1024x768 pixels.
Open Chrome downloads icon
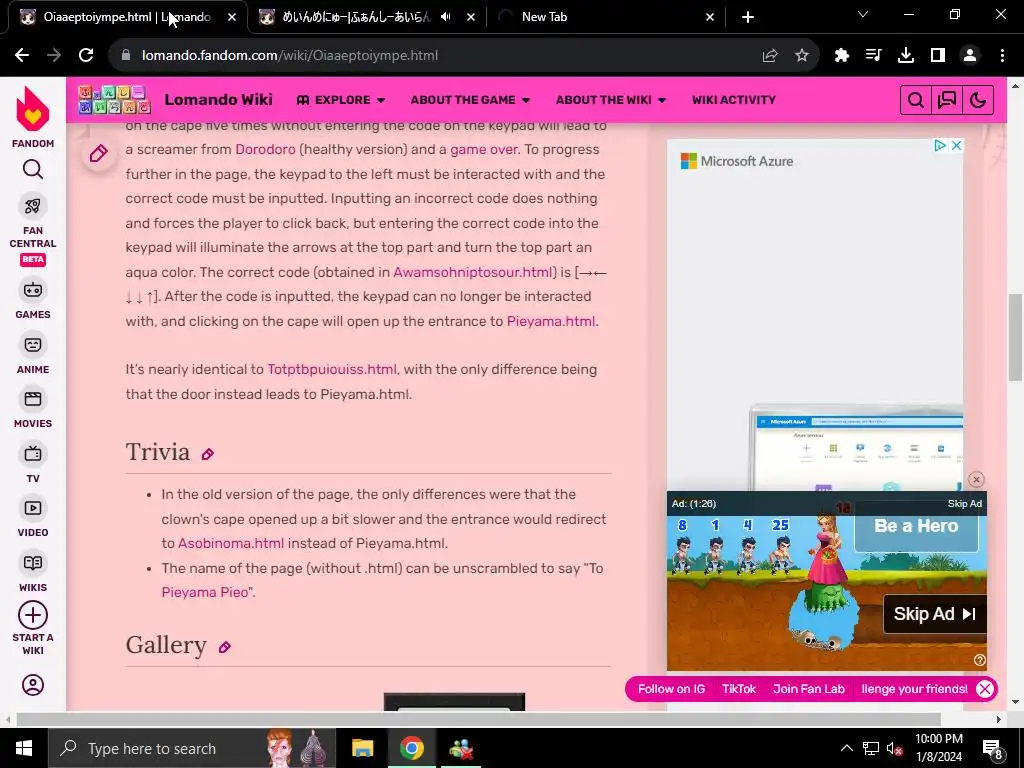click(906, 56)
